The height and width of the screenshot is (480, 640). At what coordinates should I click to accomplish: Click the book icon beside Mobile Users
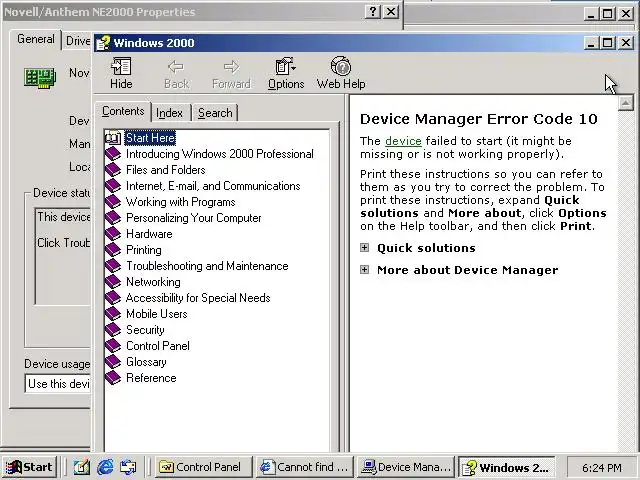coord(113,314)
